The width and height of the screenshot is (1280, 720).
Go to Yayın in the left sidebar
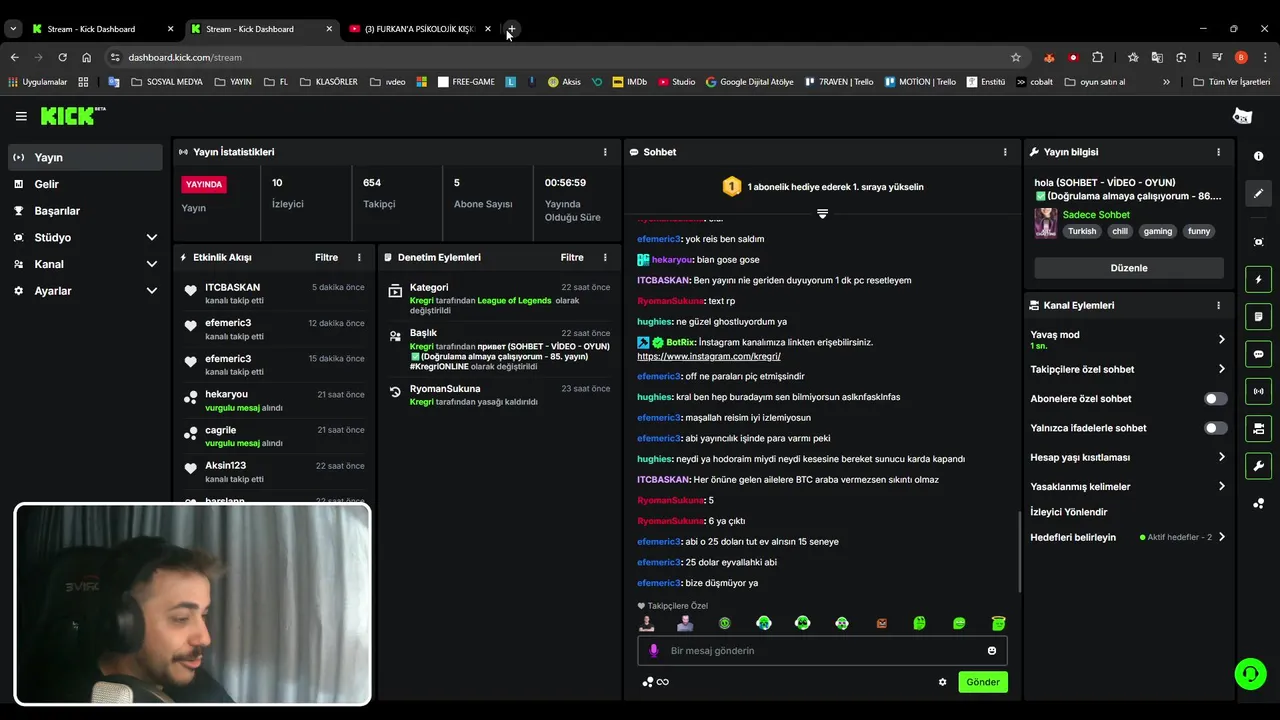coord(86,157)
